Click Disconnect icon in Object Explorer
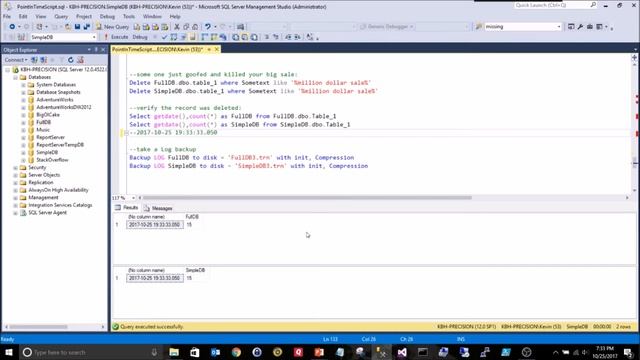The width and height of the screenshot is (640, 360). 43,60
